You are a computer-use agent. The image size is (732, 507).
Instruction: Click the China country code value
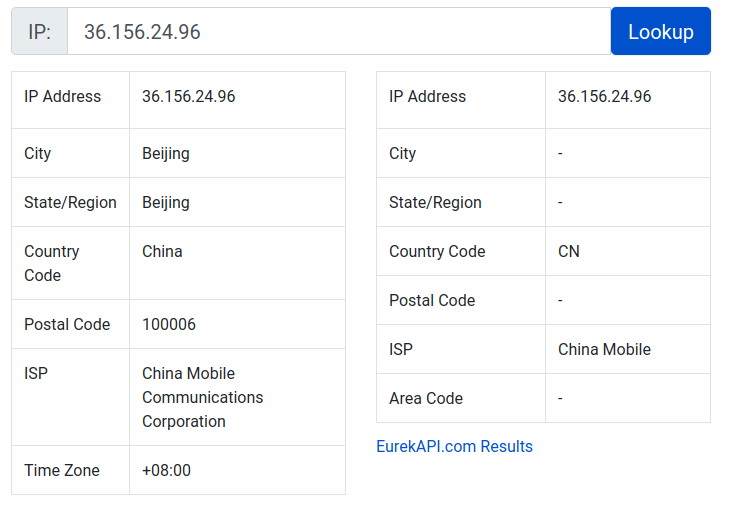pos(162,252)
